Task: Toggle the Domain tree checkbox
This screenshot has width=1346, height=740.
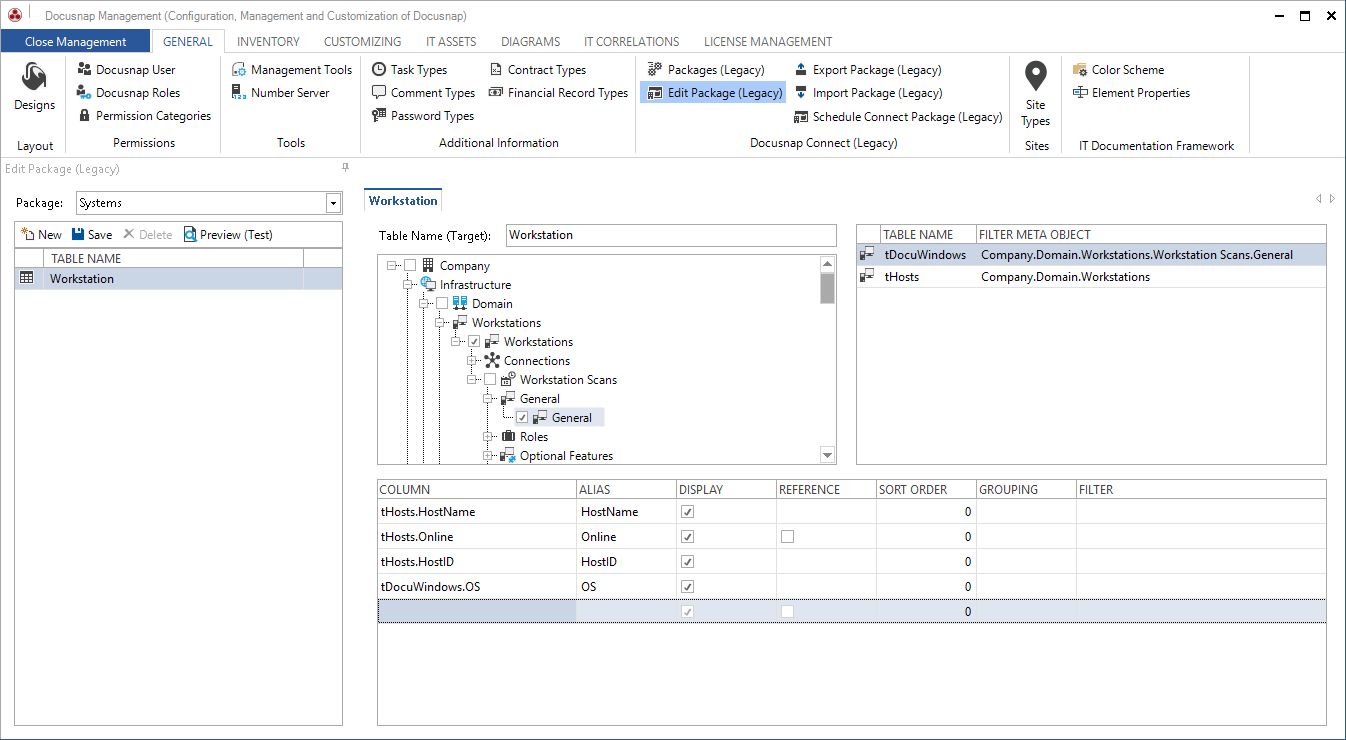Action: pyautogui.click(x=442, y=304)
